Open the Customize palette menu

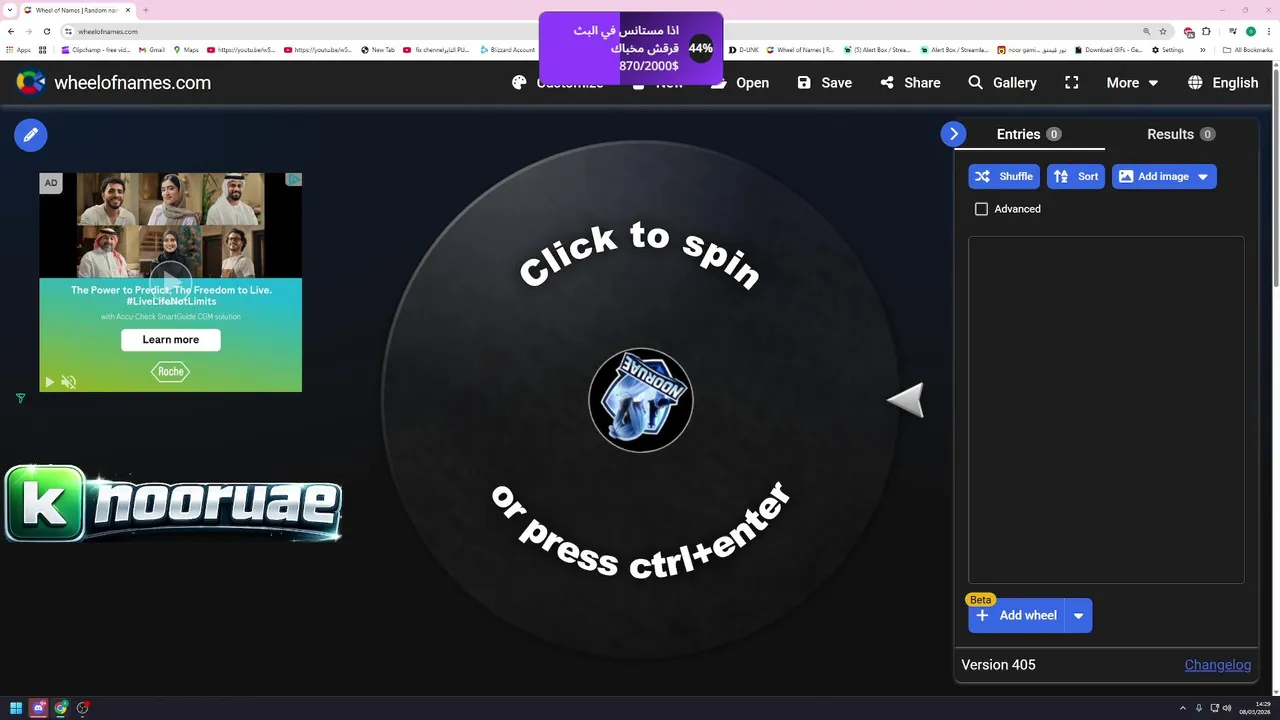[x=557, y=83]
